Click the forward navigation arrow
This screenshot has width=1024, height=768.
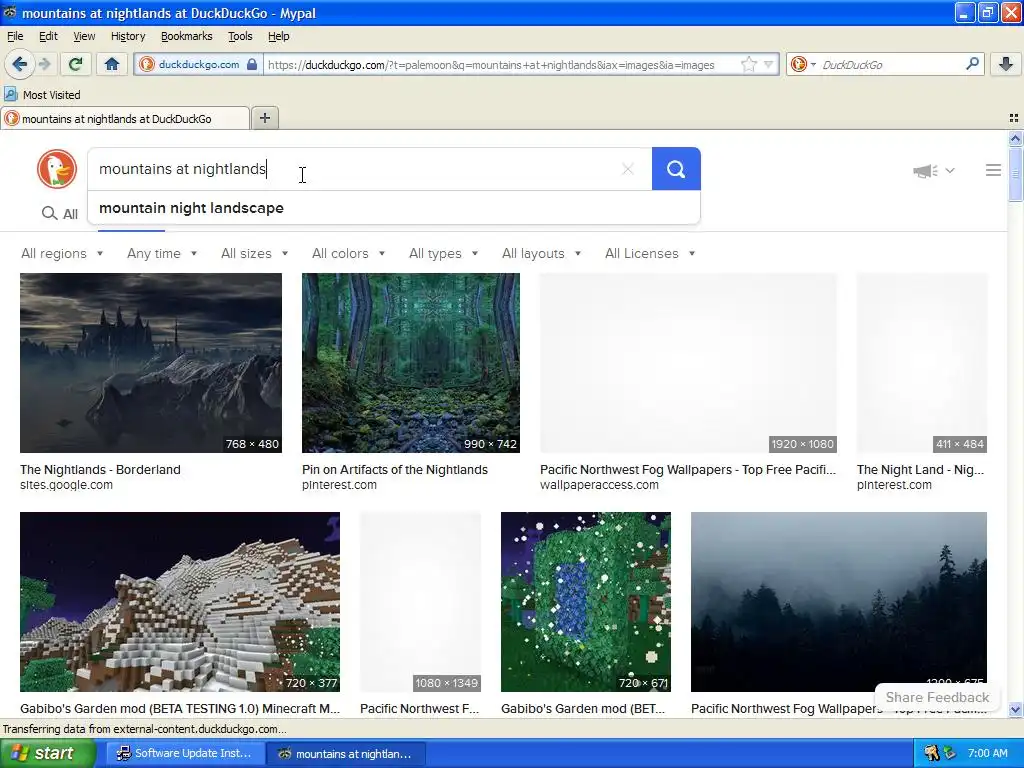click(44, 64)
